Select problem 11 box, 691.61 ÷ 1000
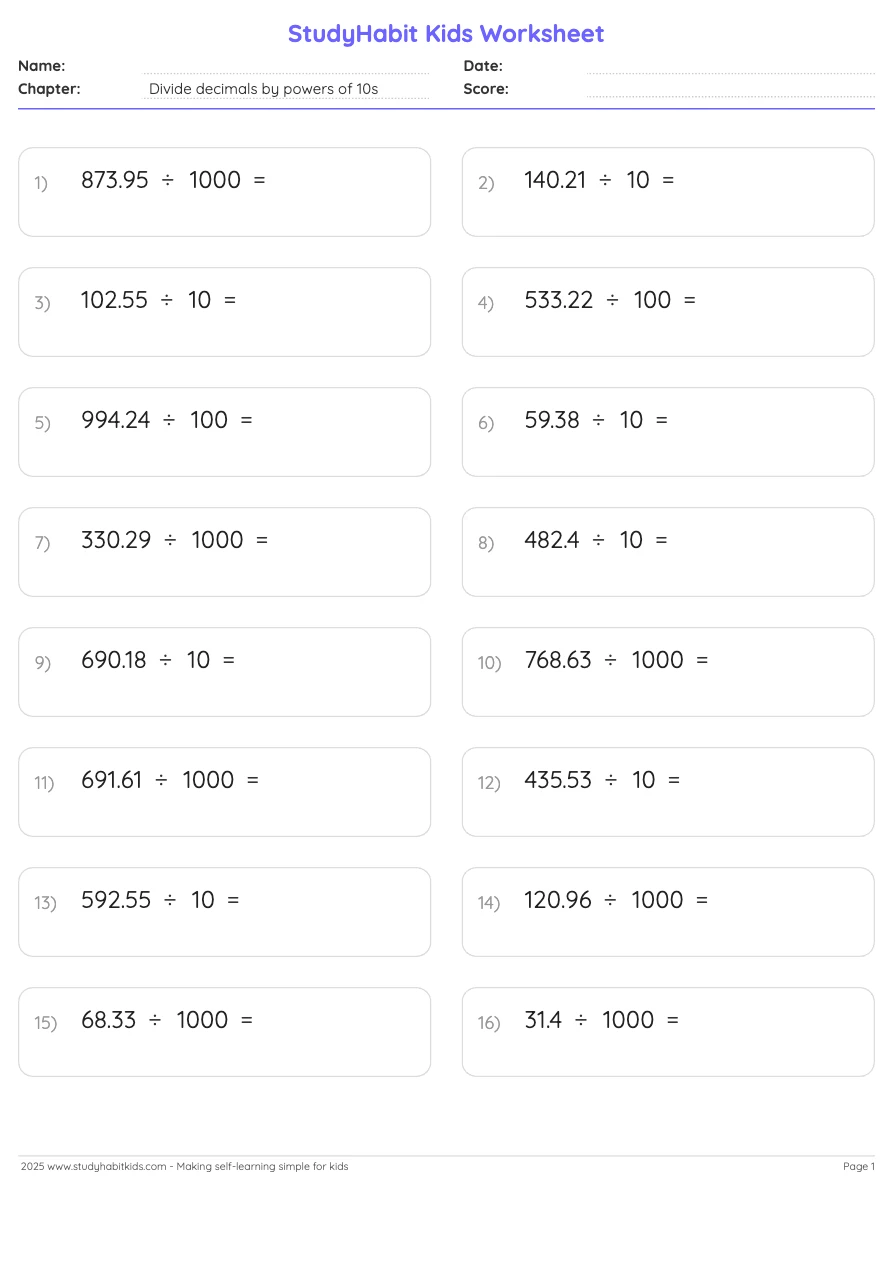The height and width of the screenshot is (1262, 892). 224,792
